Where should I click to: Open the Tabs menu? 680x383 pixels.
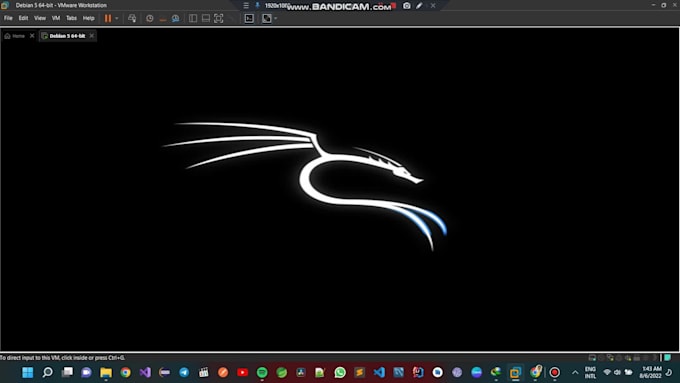click(72, 18)
